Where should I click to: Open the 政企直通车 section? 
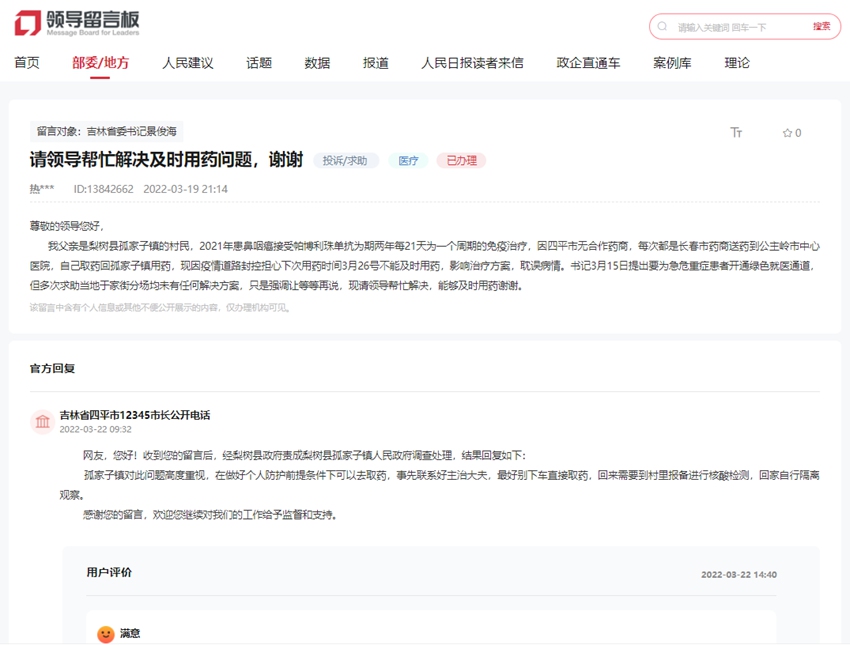(588, 62)
